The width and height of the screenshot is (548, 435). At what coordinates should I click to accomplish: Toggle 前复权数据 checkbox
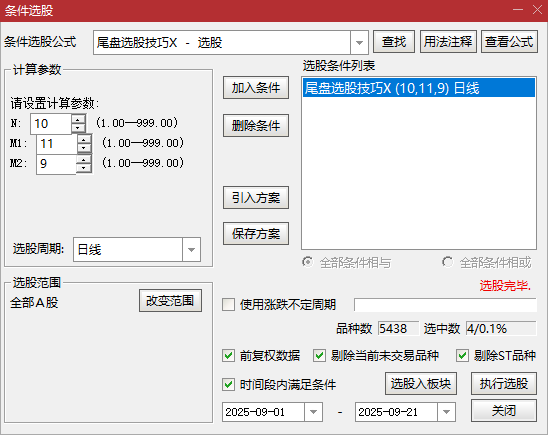click(x=229, y=356)
